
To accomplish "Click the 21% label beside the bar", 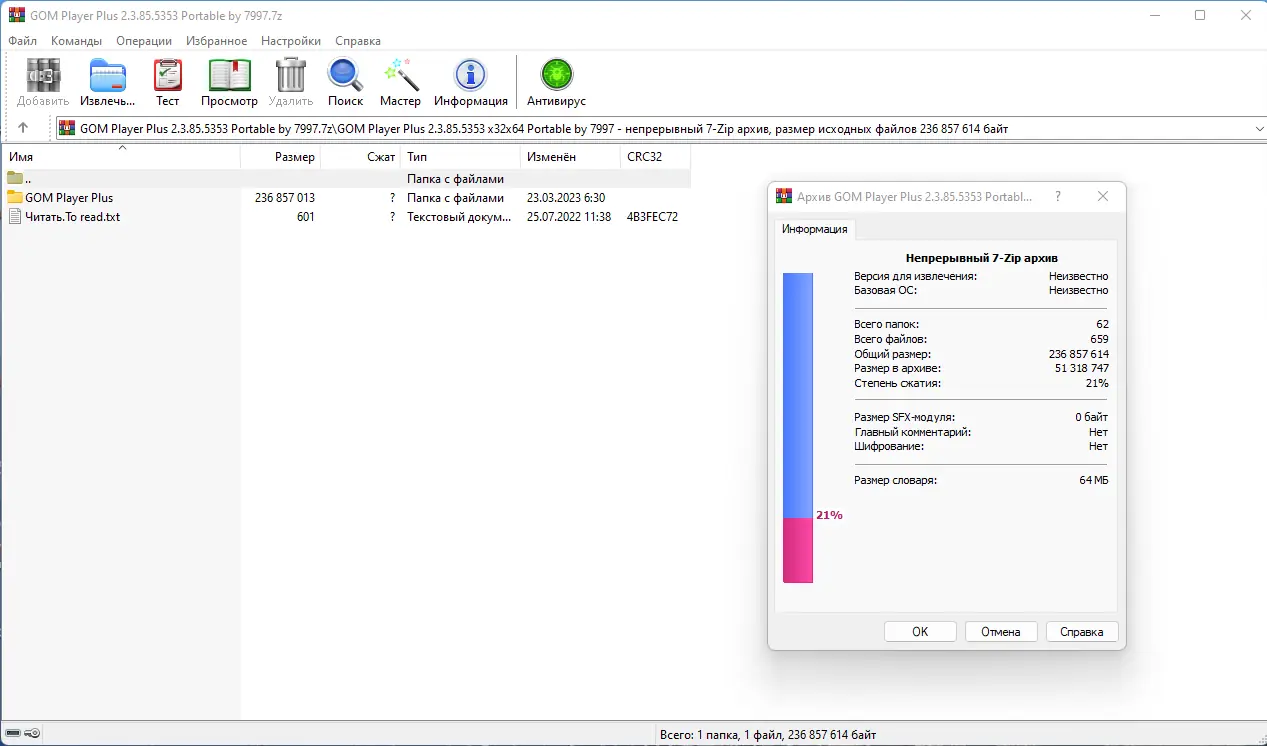I will 829,516.
